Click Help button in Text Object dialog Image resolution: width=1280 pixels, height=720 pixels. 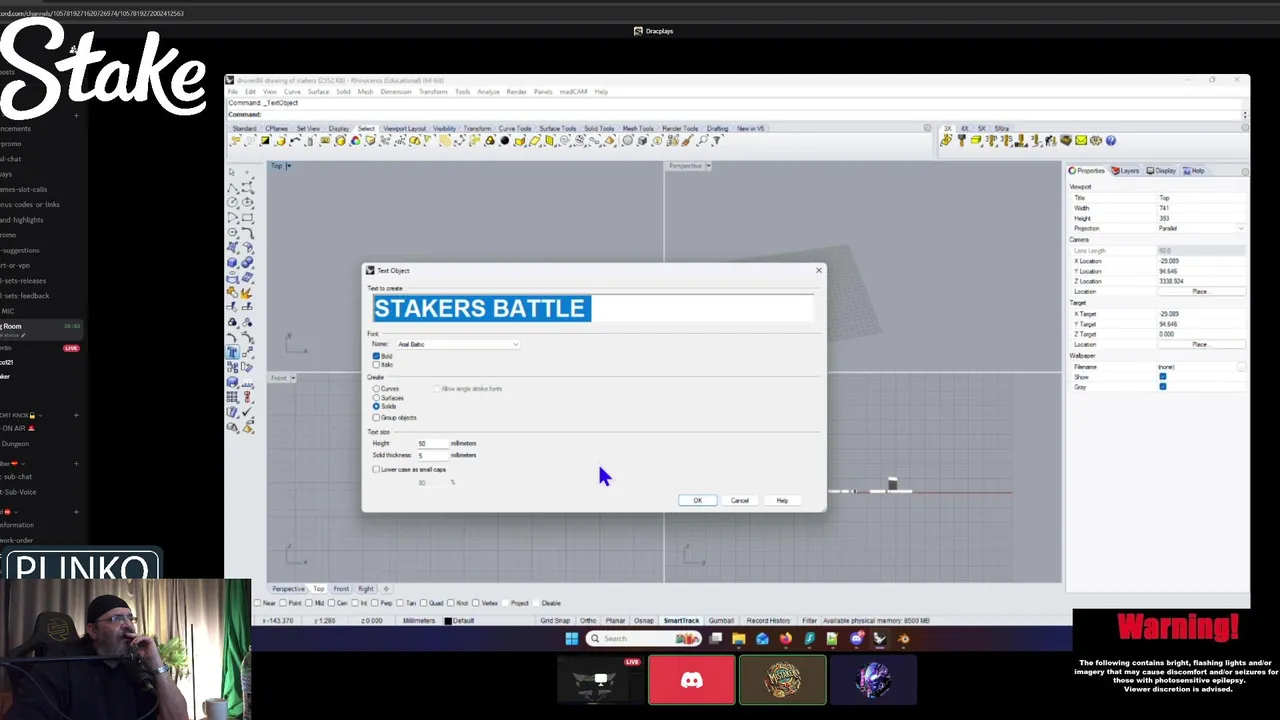782,500
